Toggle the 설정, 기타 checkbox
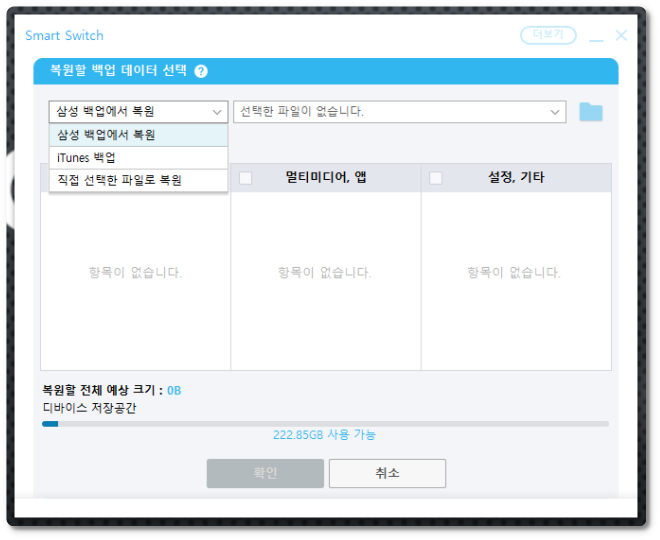Viewport: 660px width, 540px height. pos(436,178)
